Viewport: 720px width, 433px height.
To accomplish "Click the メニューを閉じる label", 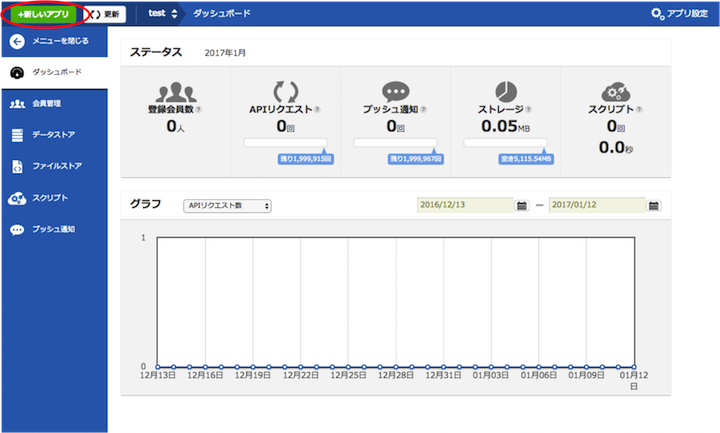I will 60,41.
